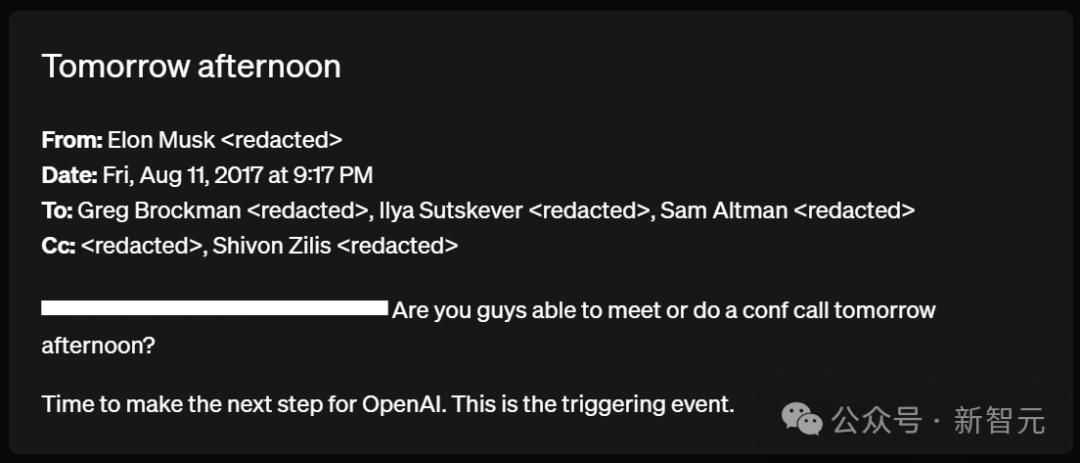The image size is (1080, 463).
Task: Click the WeChat logo icon in the watermark
Action: (x=802, y=420)
